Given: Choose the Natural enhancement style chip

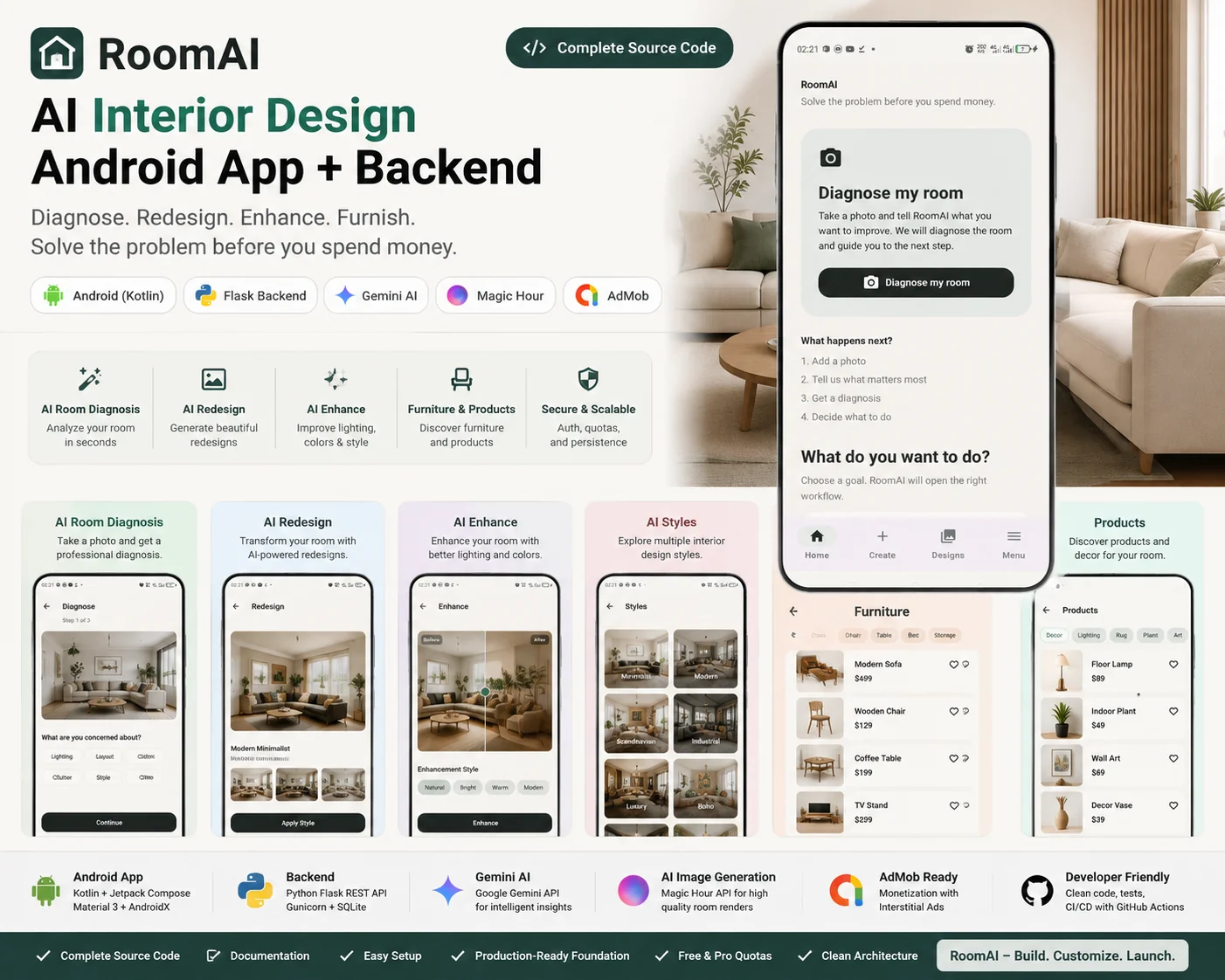Looking at the screenshot, I should 434,787.
